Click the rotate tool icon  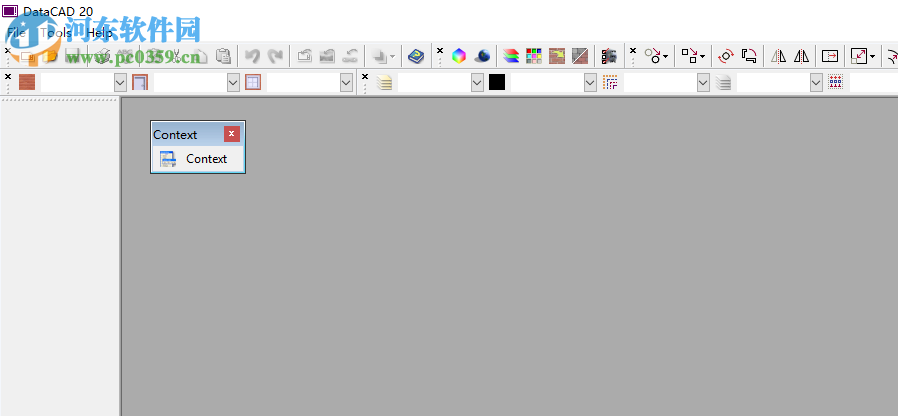[726, 56]
